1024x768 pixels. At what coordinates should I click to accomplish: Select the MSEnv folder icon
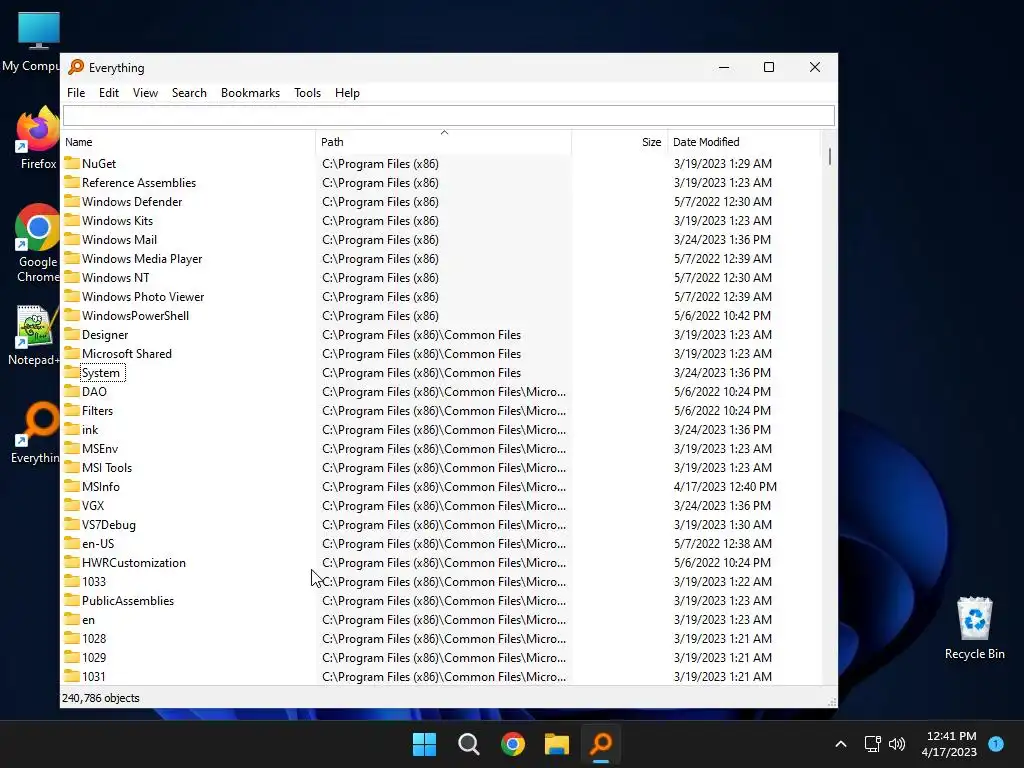click(72, 448)
